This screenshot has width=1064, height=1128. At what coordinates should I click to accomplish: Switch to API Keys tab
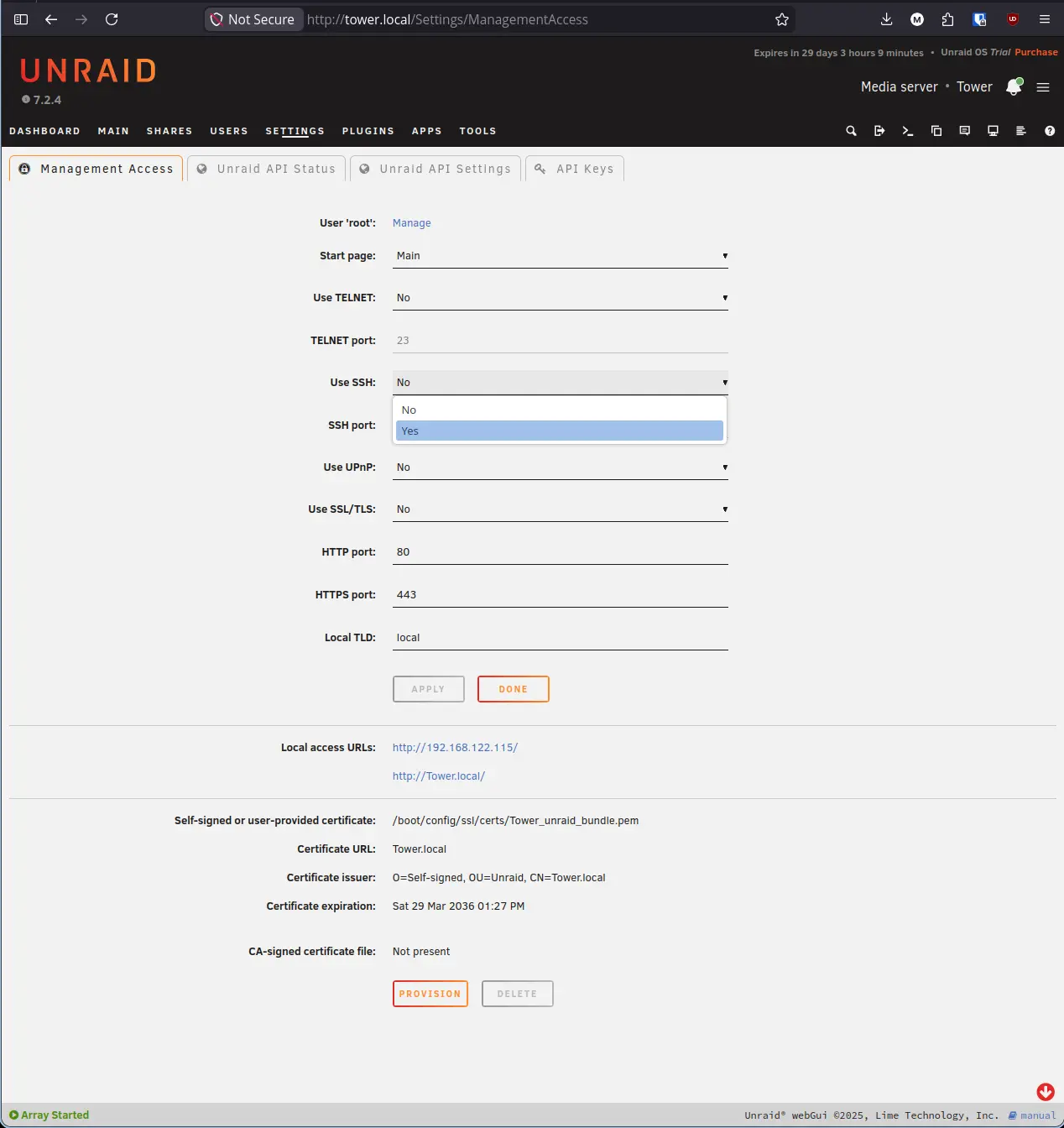[575, 169]
